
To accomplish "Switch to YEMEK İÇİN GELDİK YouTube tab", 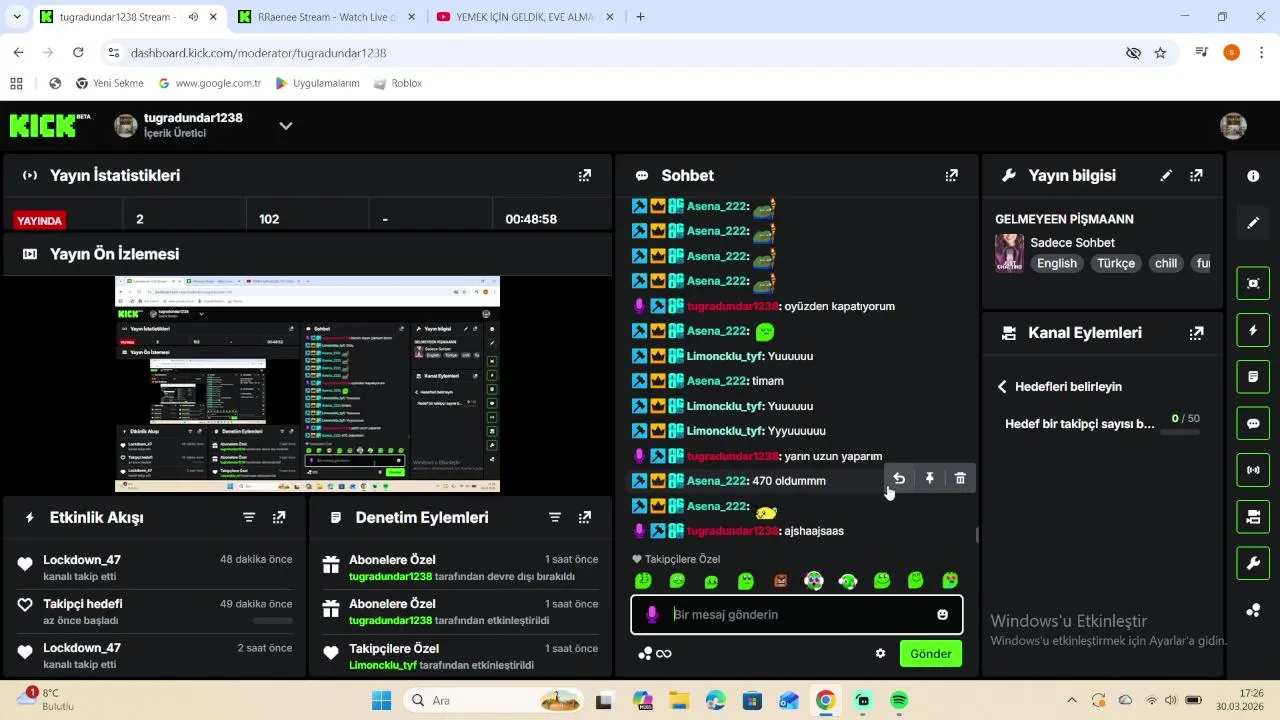I will (x=524, y=17).
